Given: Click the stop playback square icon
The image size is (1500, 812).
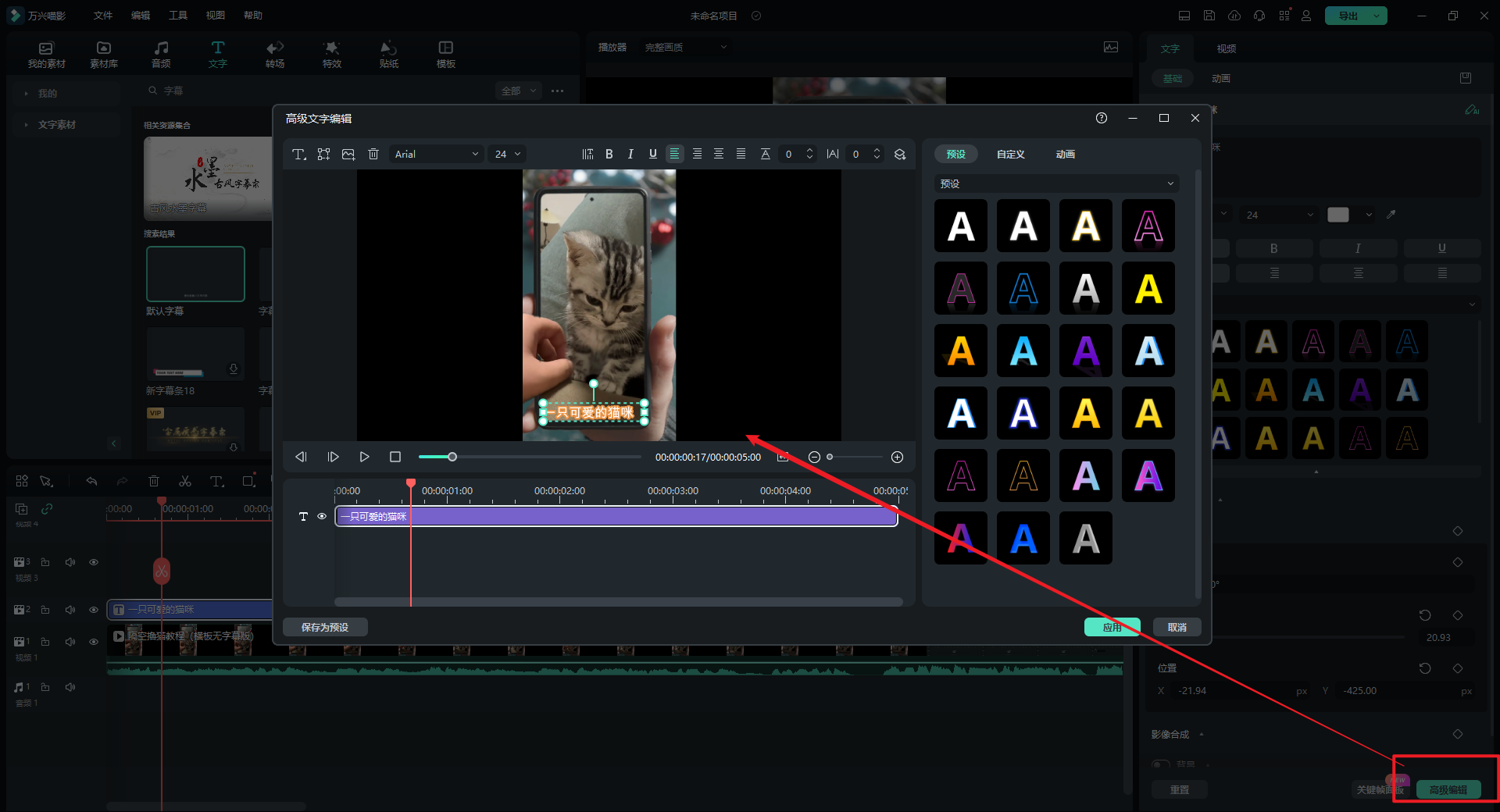Looking at the screenshot, I should coord(395,457).
